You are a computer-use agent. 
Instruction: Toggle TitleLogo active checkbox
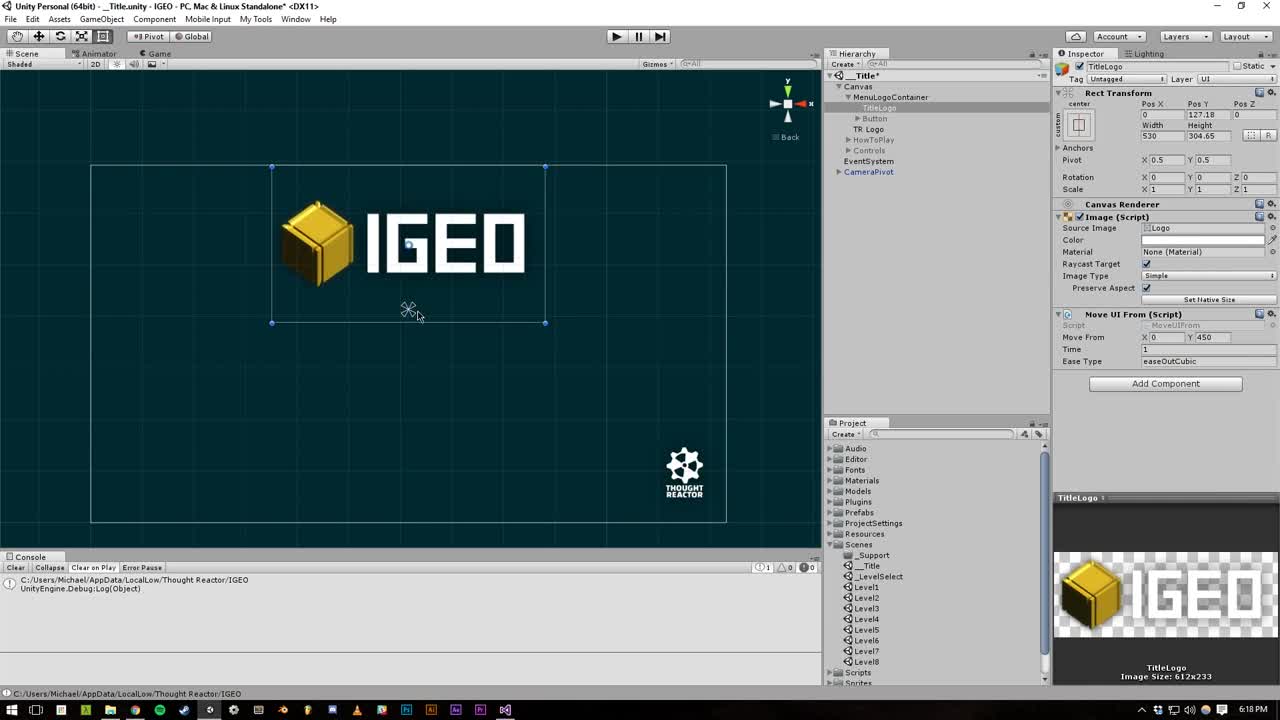1079,66
